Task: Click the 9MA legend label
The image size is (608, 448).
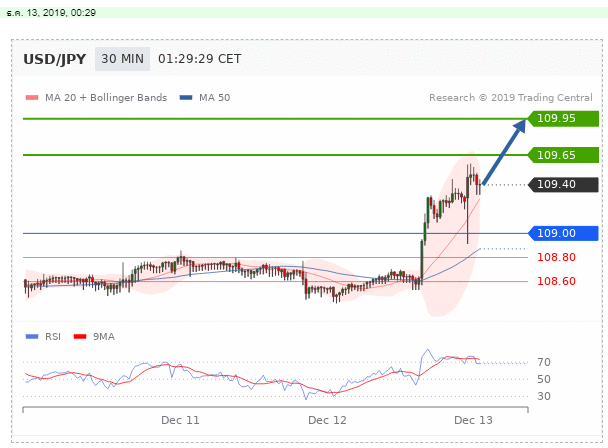Action: coord(104,337)
